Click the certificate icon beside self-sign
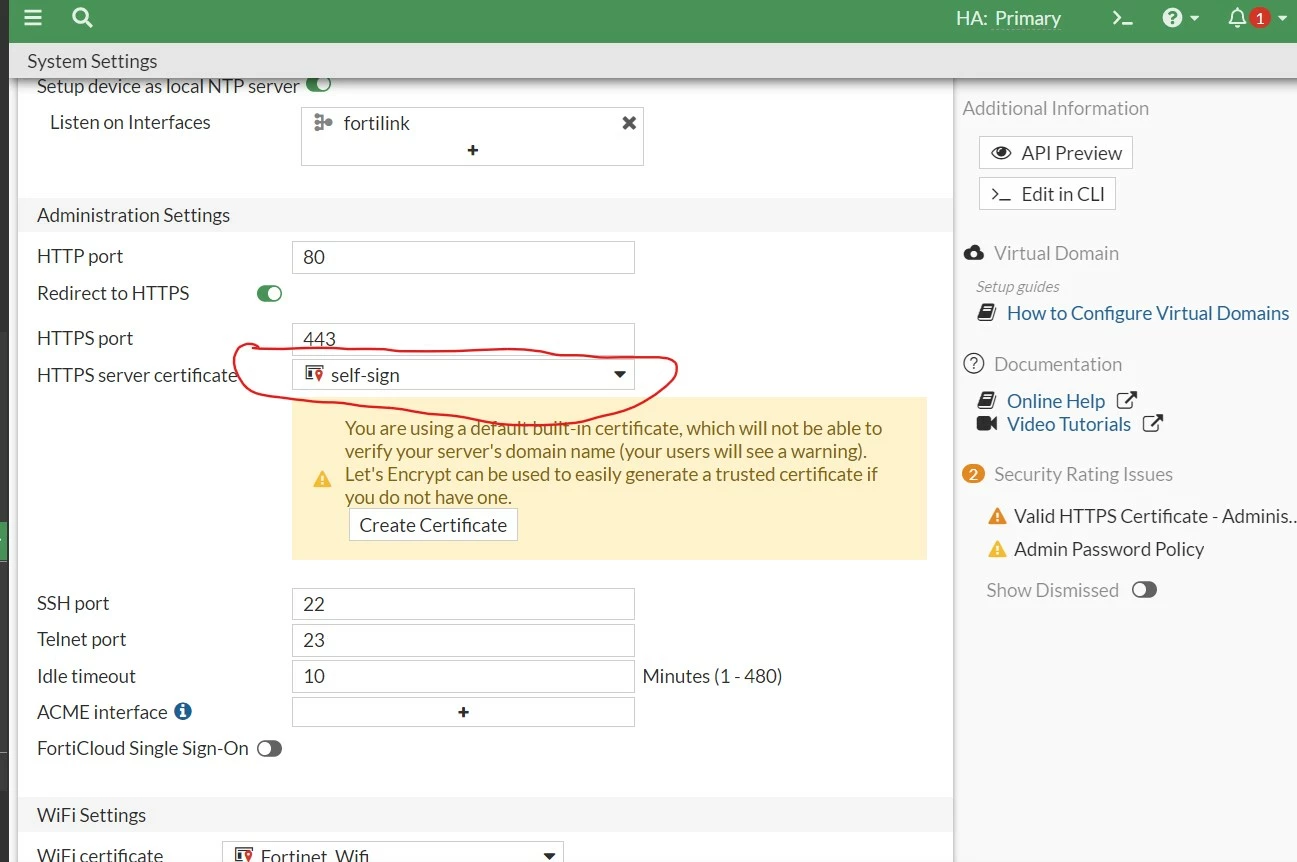The image size is (1297, 862). click(x=314, y=374)
